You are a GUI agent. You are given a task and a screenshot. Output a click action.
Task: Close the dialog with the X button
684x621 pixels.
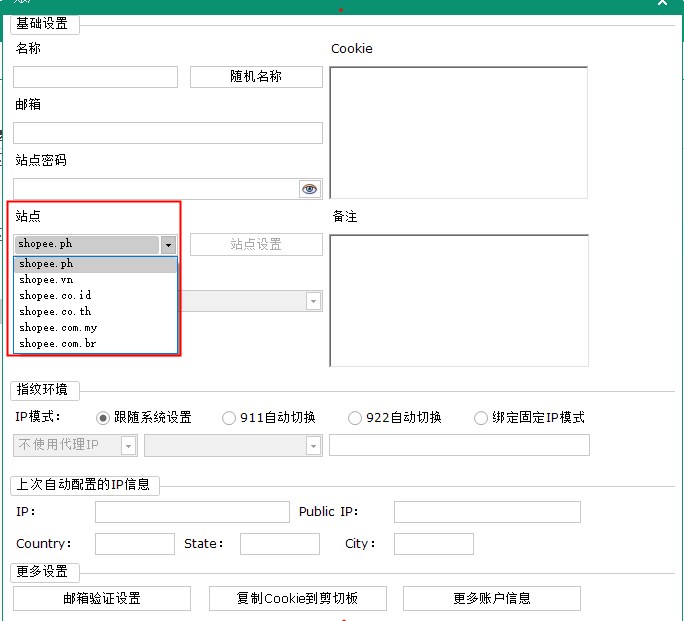click(x=663, y=3)
